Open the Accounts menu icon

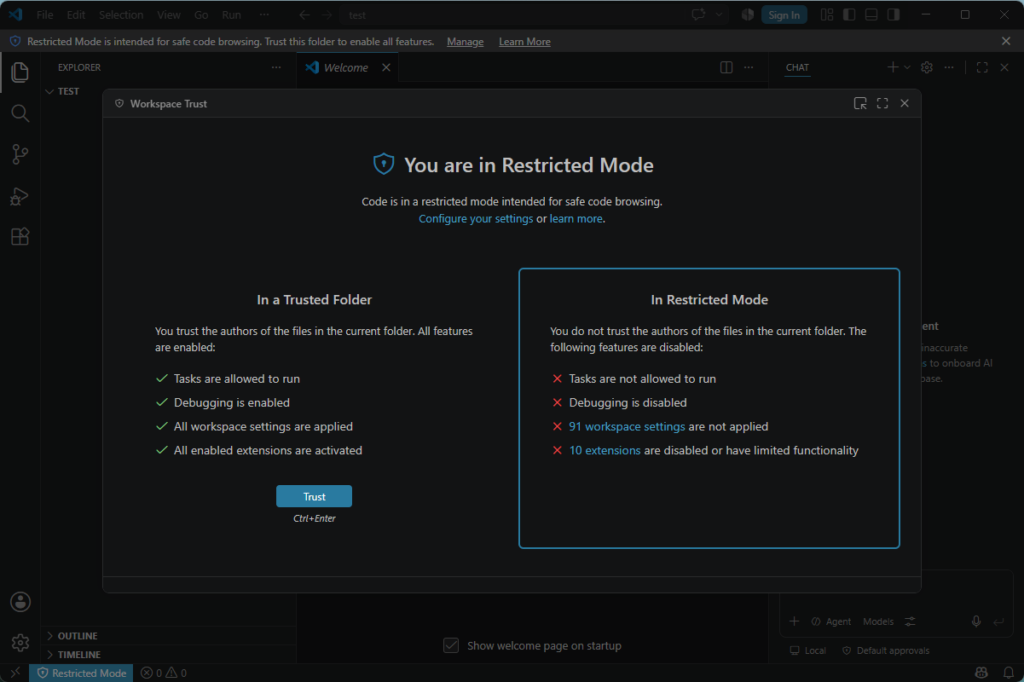click(20, 602)
